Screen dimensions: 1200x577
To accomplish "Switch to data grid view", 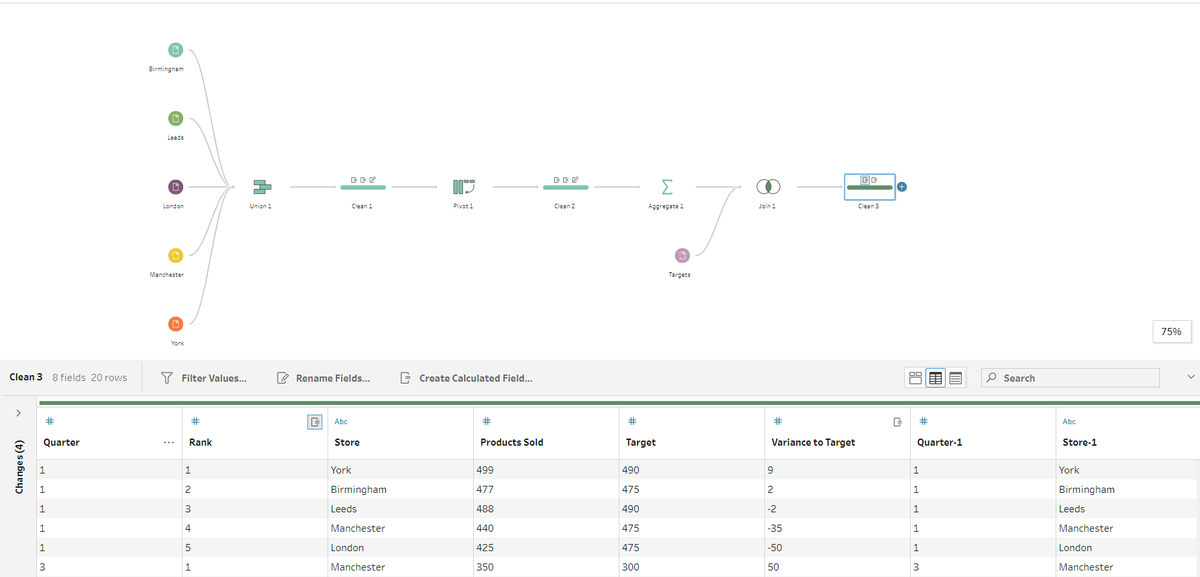I will click(936, 378).
